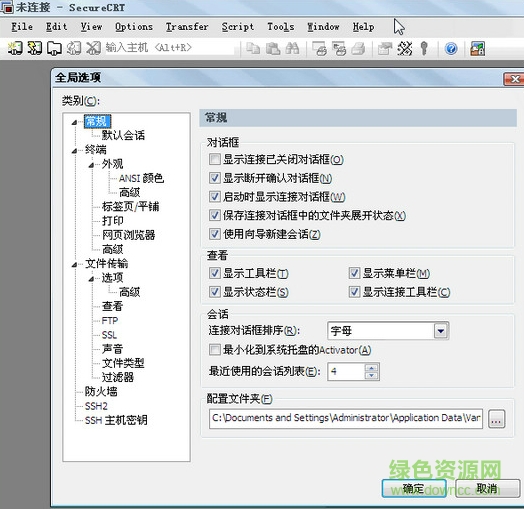Click the 取消 button

487,489
